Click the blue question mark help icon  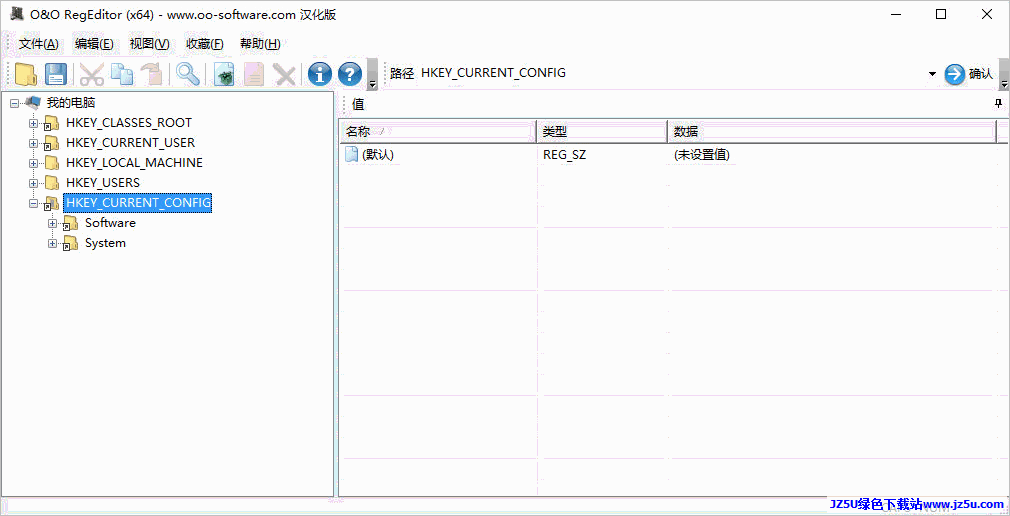(x=350, y=74)
